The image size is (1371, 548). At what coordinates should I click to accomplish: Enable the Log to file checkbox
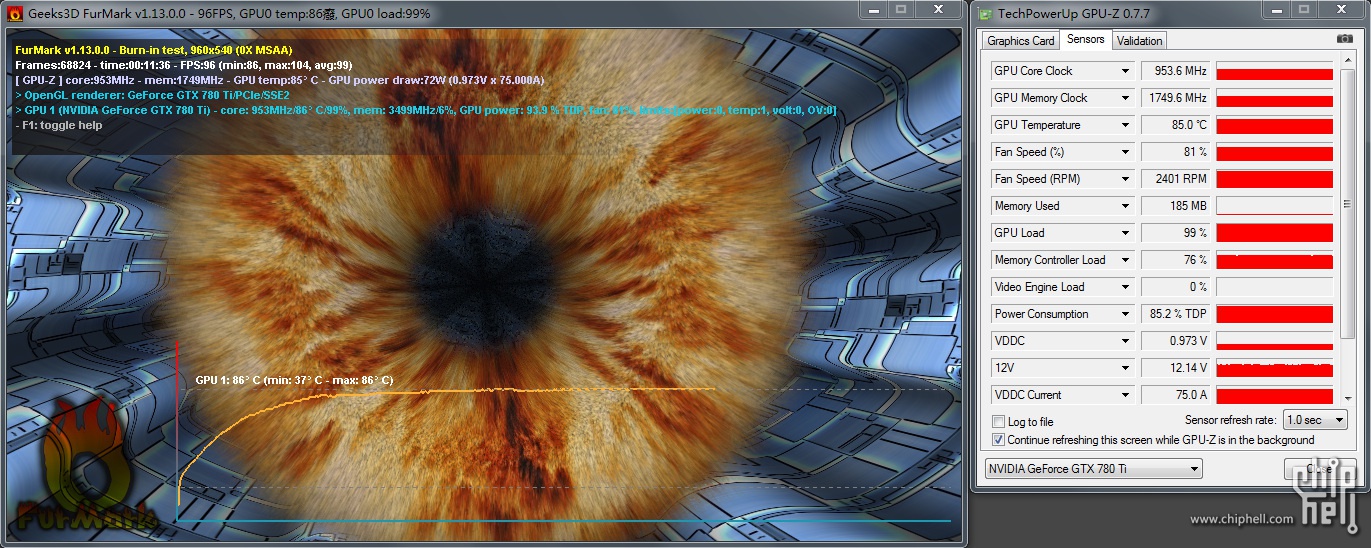998,422
